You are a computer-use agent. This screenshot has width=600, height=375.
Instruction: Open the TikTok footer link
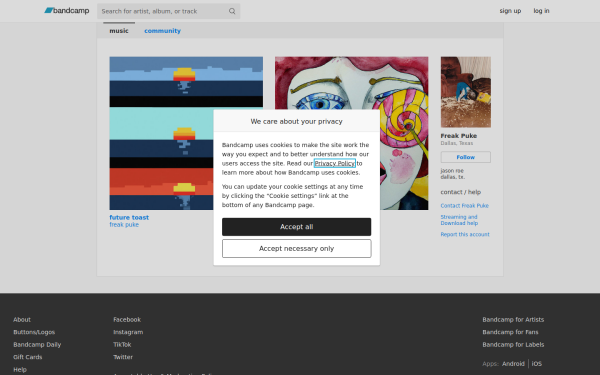[122, 344]
